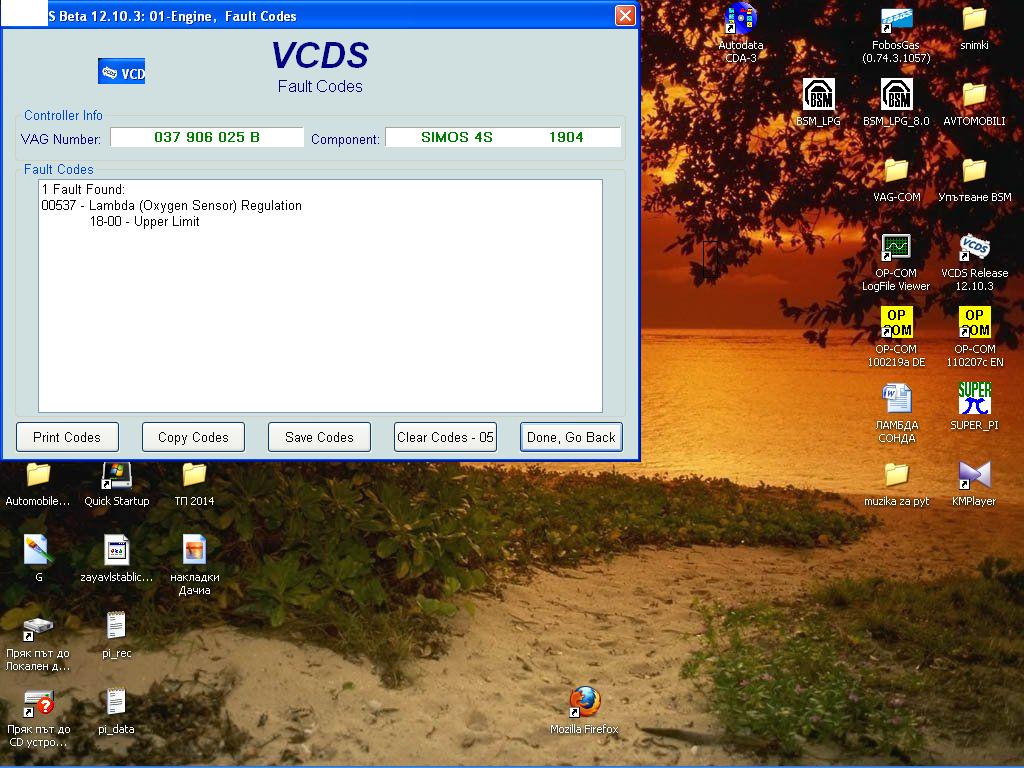Click the VAG Number field
The width and height of the screenshot is (1024, 768).
pyautogui.click(x=207, y=137)
